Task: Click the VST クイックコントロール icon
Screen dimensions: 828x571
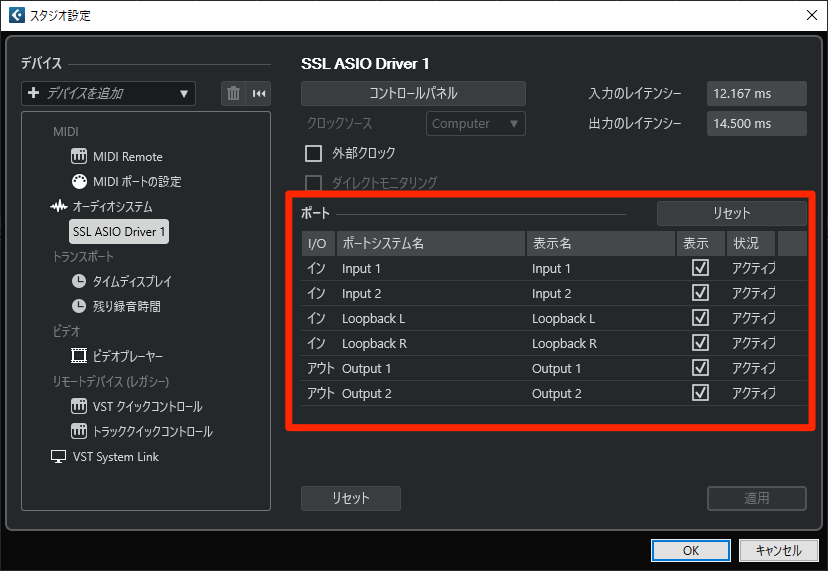Action: point(79,406)
